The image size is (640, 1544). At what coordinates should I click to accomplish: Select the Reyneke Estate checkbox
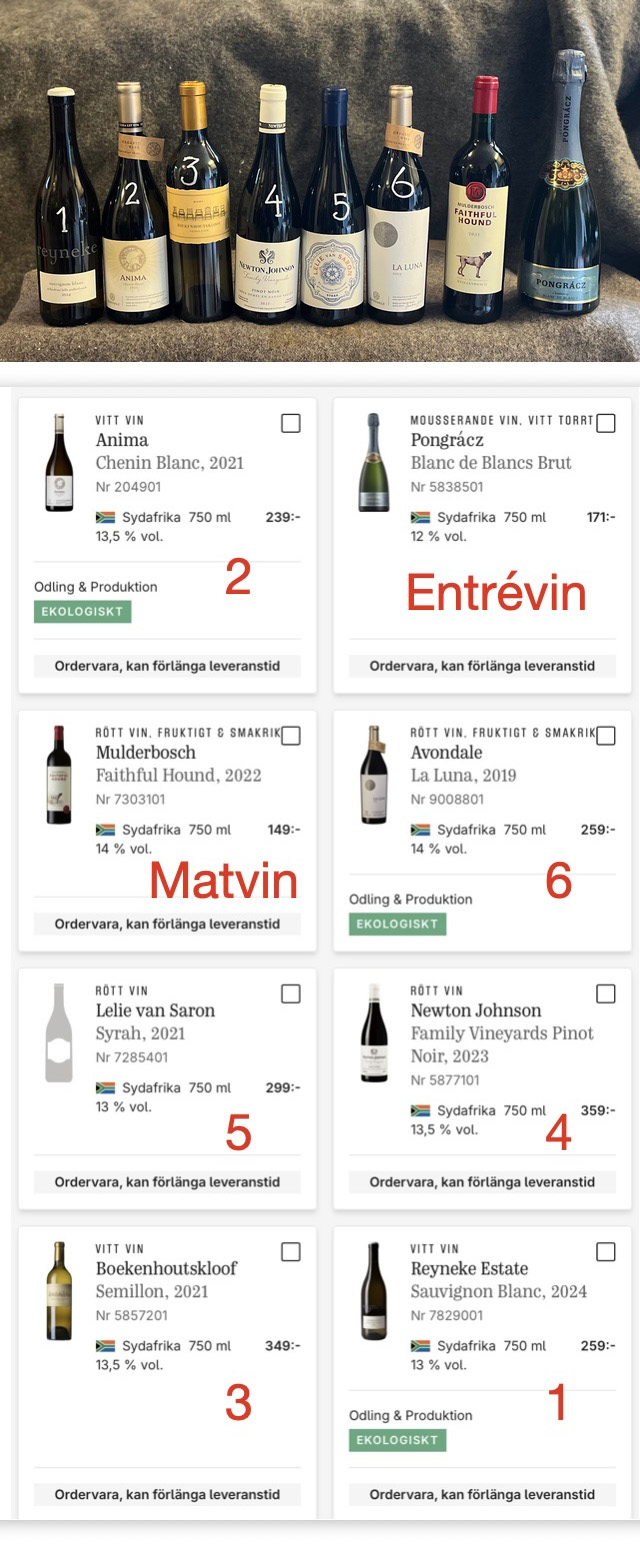[x=606, y=1252]
